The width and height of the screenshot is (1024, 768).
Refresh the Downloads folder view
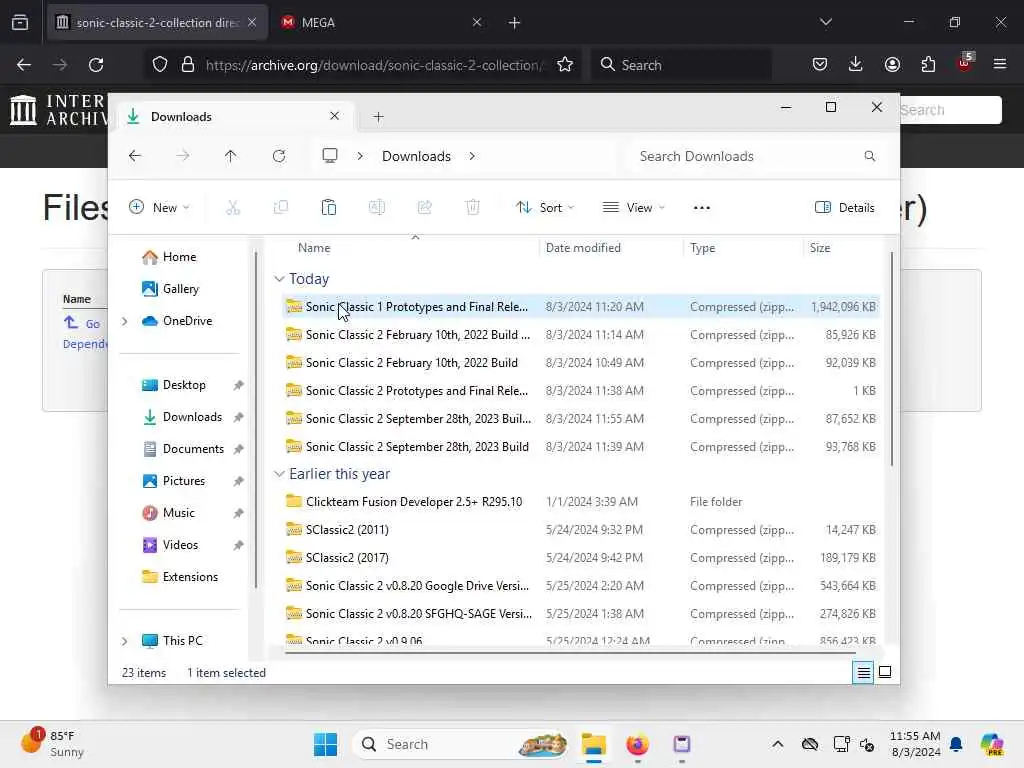point(279,156)
